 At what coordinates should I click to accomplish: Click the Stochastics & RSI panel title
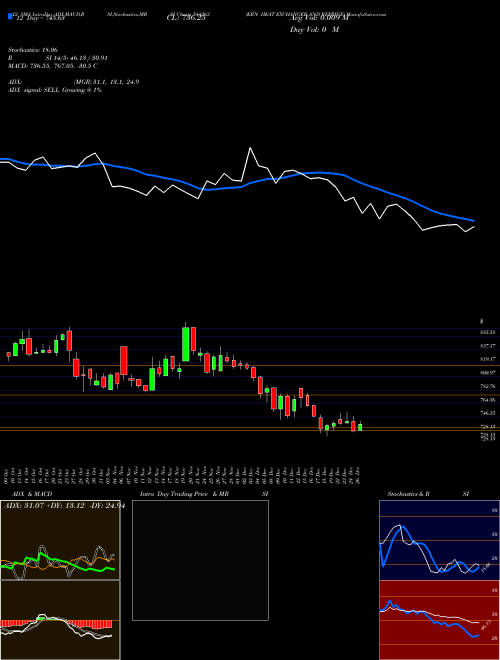click(x=428, y=494)
